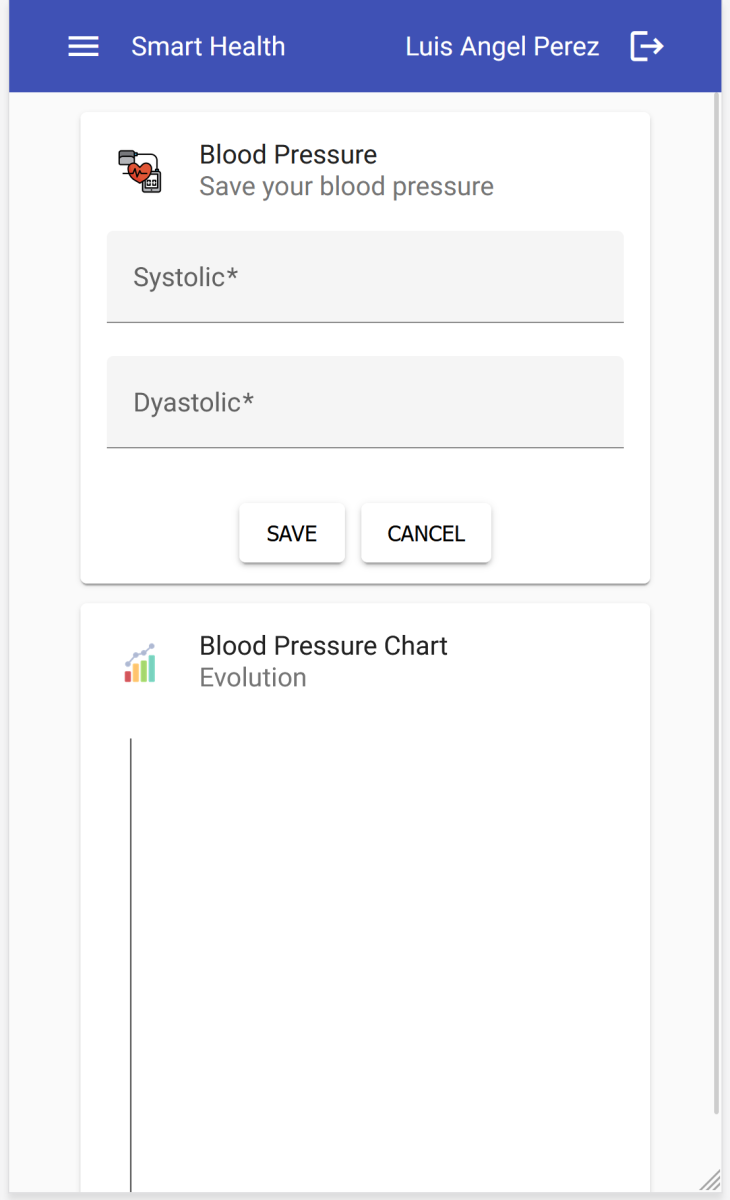Click the blood pressure monitor icon

139,170
